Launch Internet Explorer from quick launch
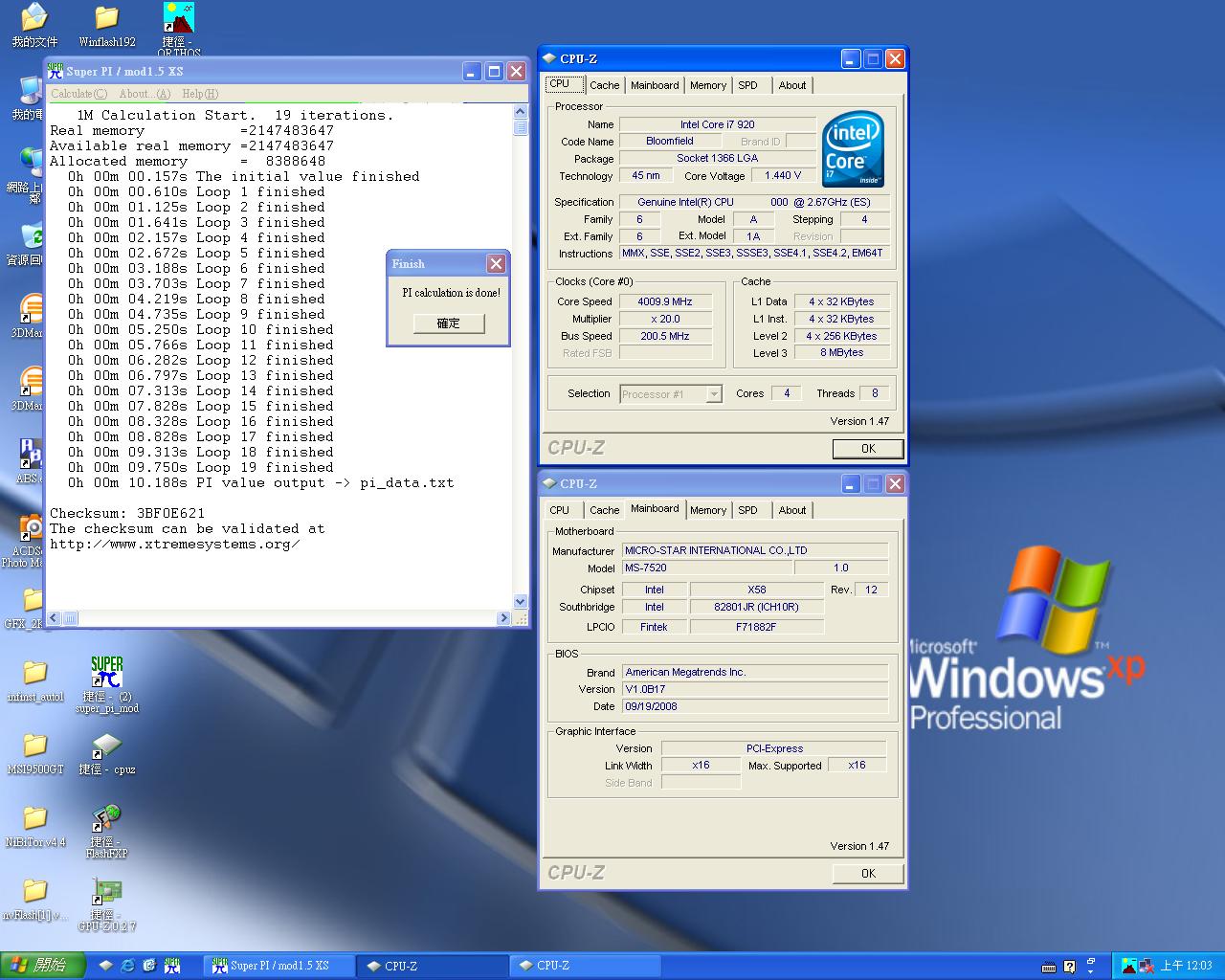The image size is (1225, 980). click(x=128, y=966)
